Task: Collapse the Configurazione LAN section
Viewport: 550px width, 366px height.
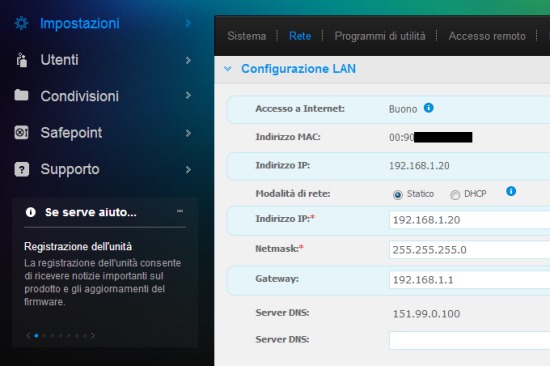Action: (228, 68)
